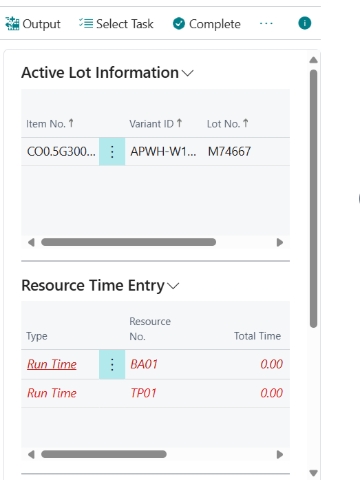
Task: Sort by Item No. column header
Action: click(x=50, y=124)
